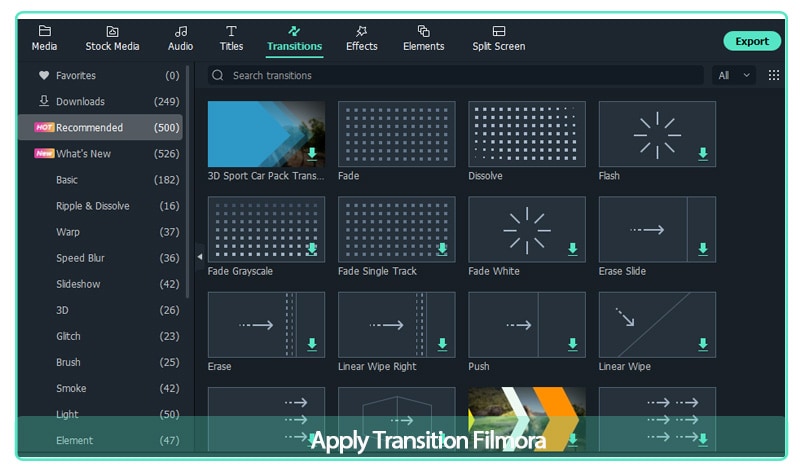The image size is (800, 472).
Task: Switch to the Titles tab
Action: click(231, 39)
